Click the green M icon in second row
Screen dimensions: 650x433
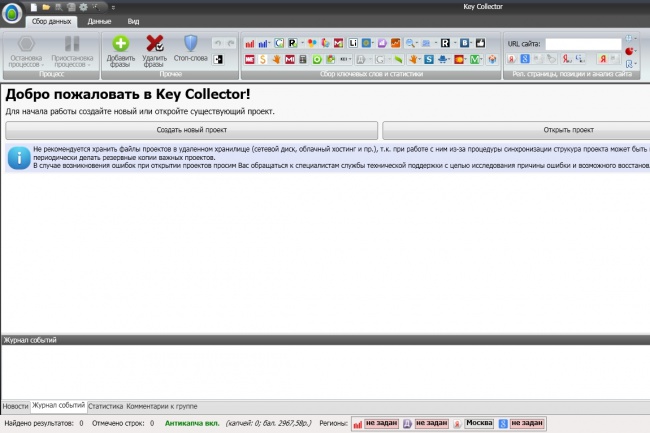475,59
